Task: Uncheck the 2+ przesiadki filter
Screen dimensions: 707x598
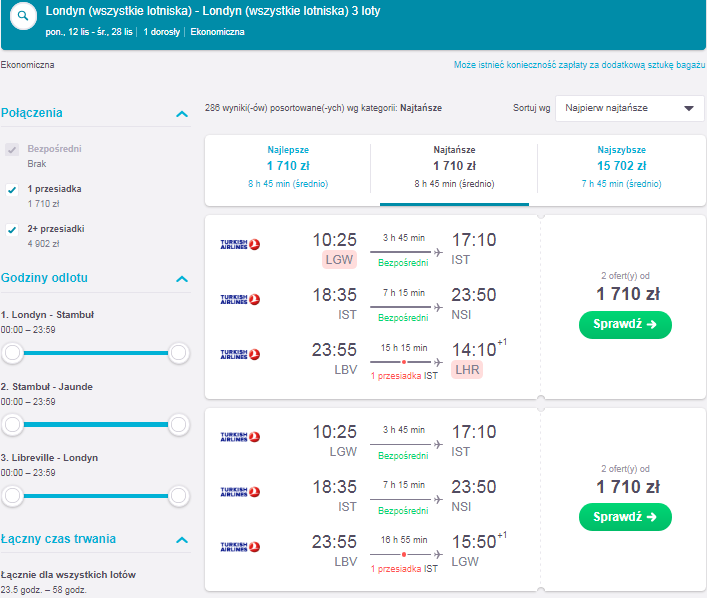Action: pos(12,230)
